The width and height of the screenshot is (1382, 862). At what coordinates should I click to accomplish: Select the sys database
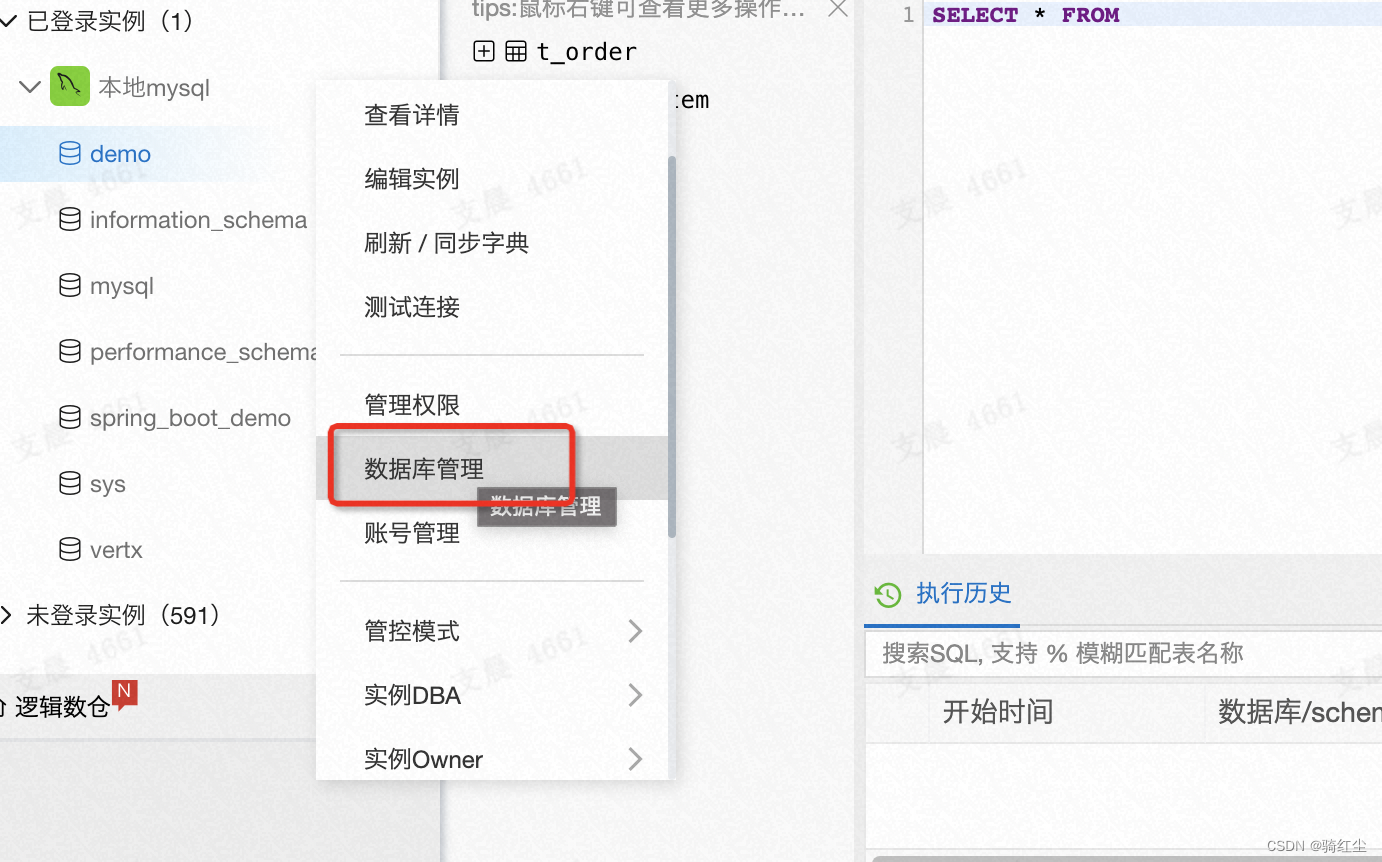pyautogui.click(x=108, y=485)
